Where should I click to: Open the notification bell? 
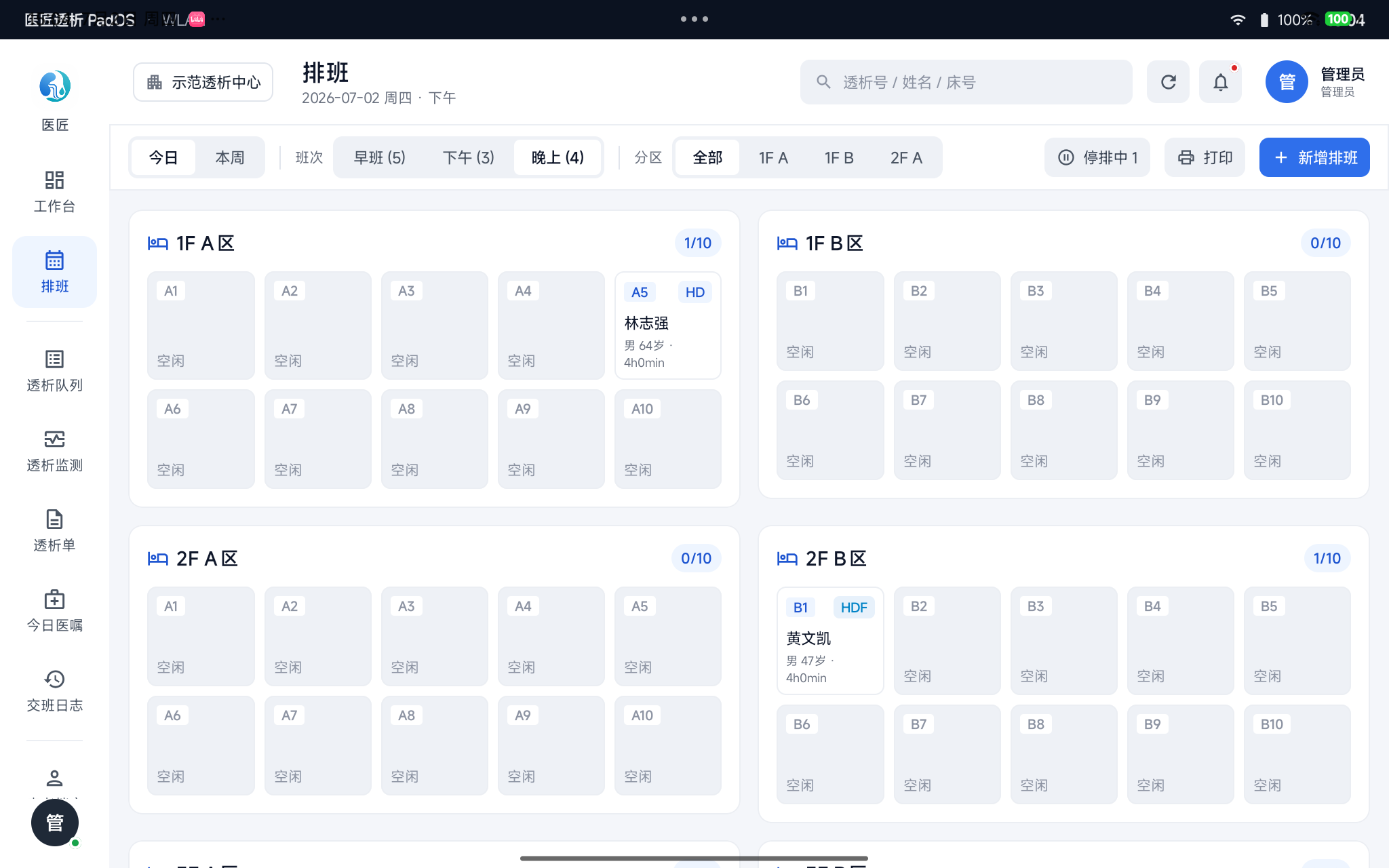(1220, 82)
